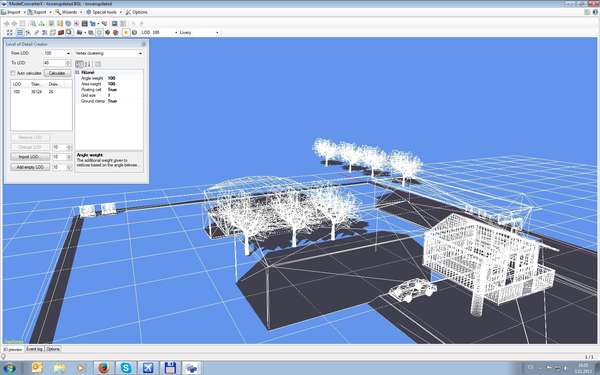Click the Draw column header in the LOD list

(54, 84)
